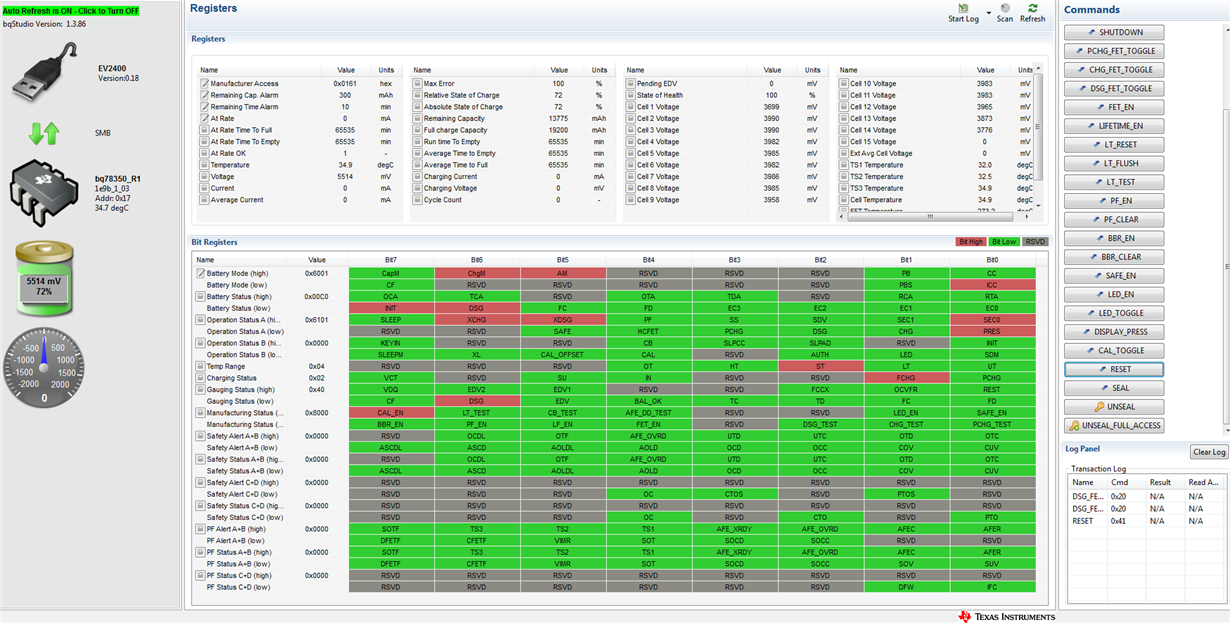Click the CHG_FET_TOGGLE command button
This screenshot has height=623, width=1230.
pos(1114,70)
